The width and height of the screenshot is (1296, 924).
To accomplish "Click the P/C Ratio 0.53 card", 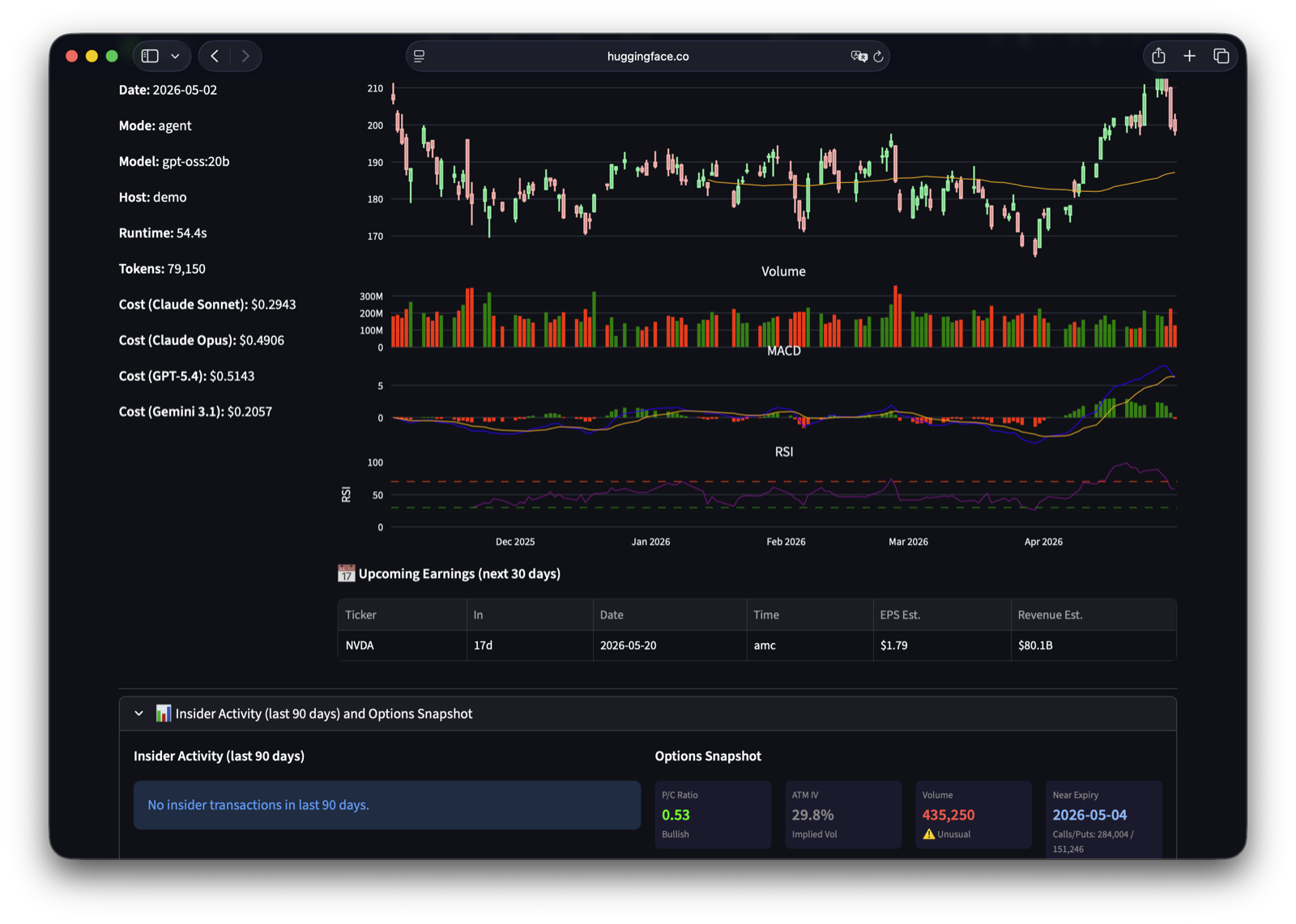I will (x=713, y=815).
